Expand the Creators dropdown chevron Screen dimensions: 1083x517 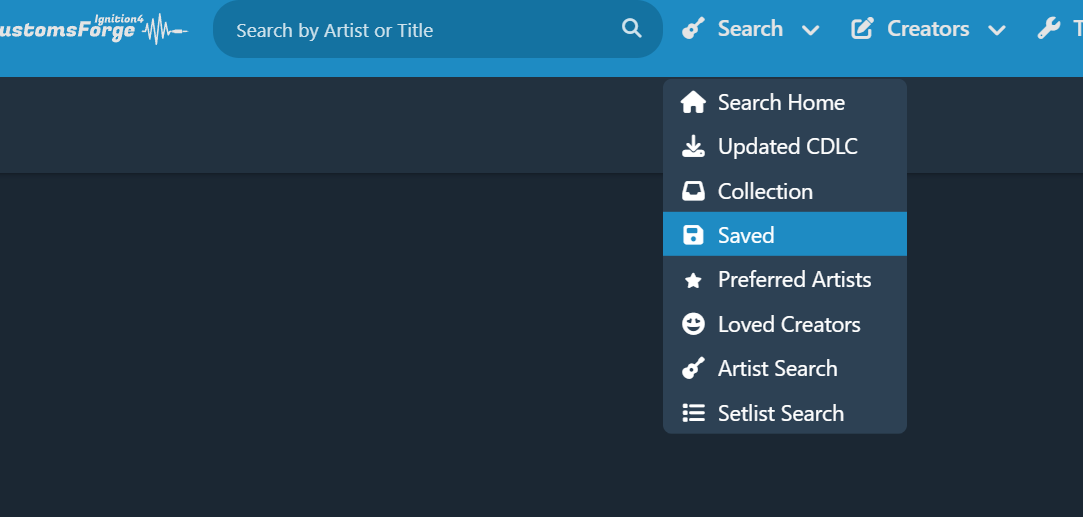click(x=996, y=30)
